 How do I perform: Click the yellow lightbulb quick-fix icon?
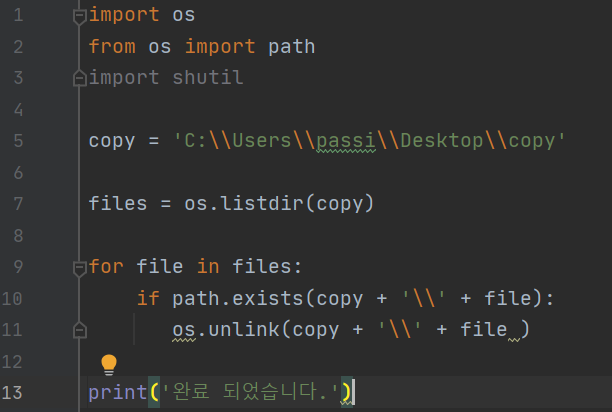109,365
